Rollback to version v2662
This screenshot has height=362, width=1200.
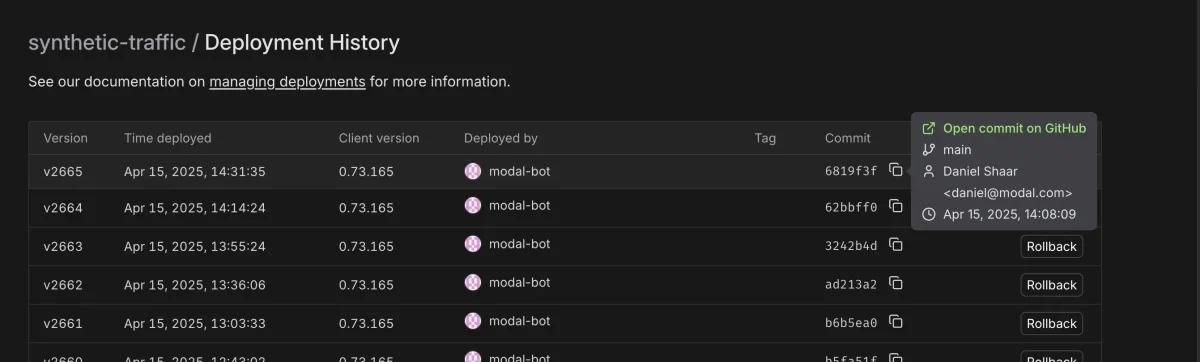1051,285
